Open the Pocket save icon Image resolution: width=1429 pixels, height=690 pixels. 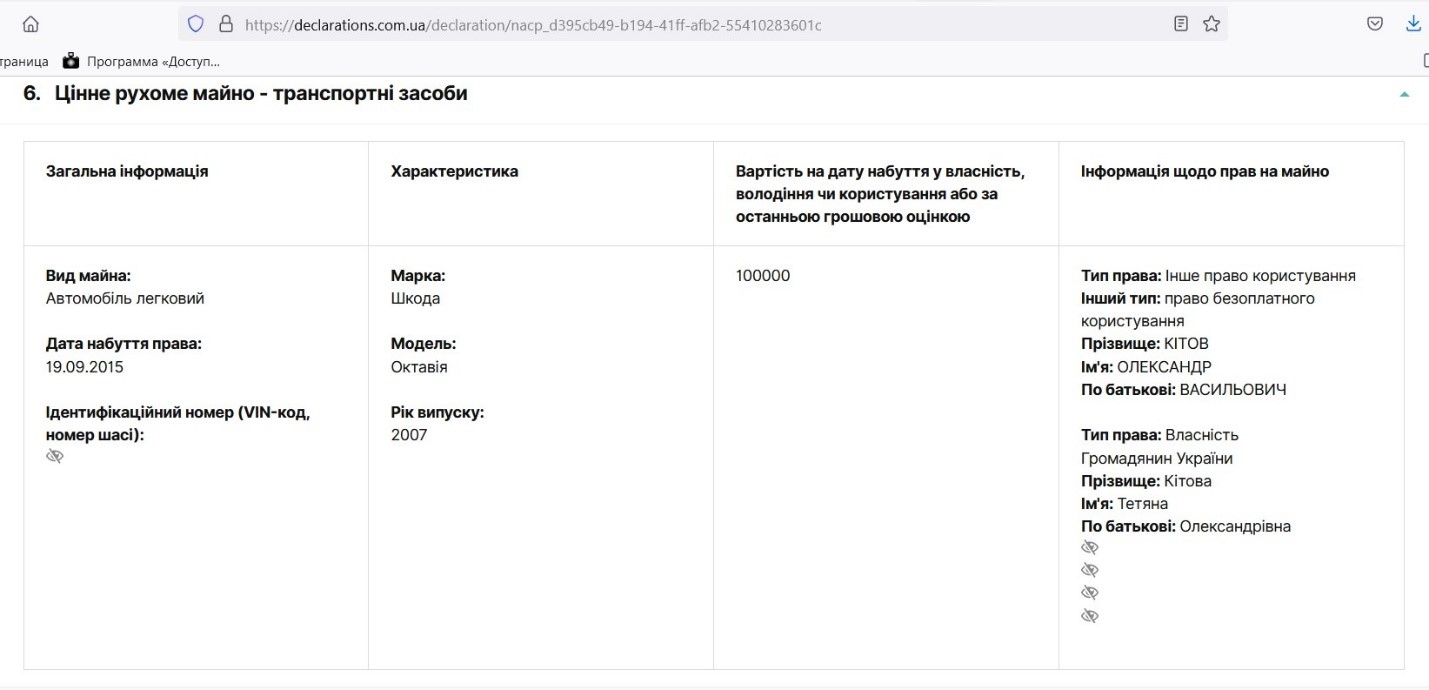pyautogui.click(x=1375, y=24)
